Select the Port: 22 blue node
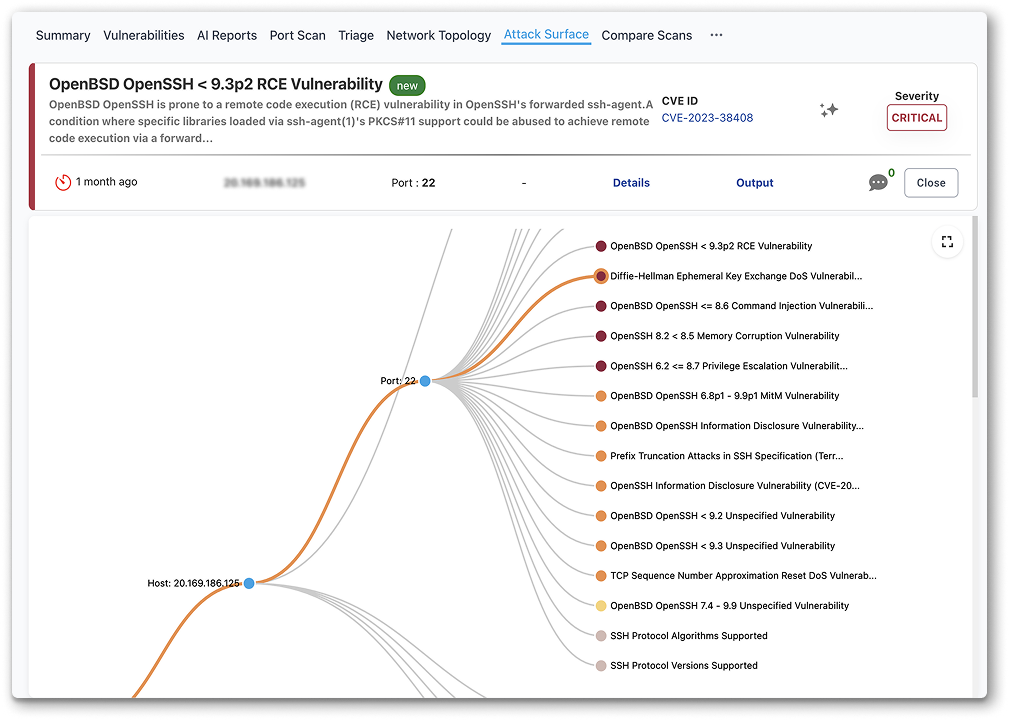The image size is (1009, 720). [x=425, y=381]
